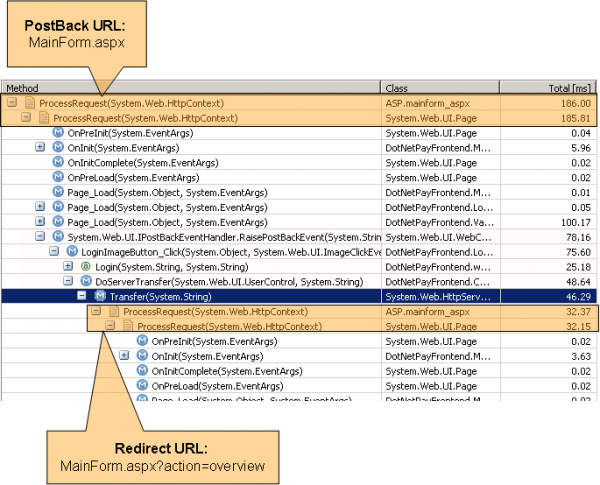Click the page icon of the 32.37 ProcessRequest row
The width and height of the screenshot is (600, 485).
click(x=114, y=311)
